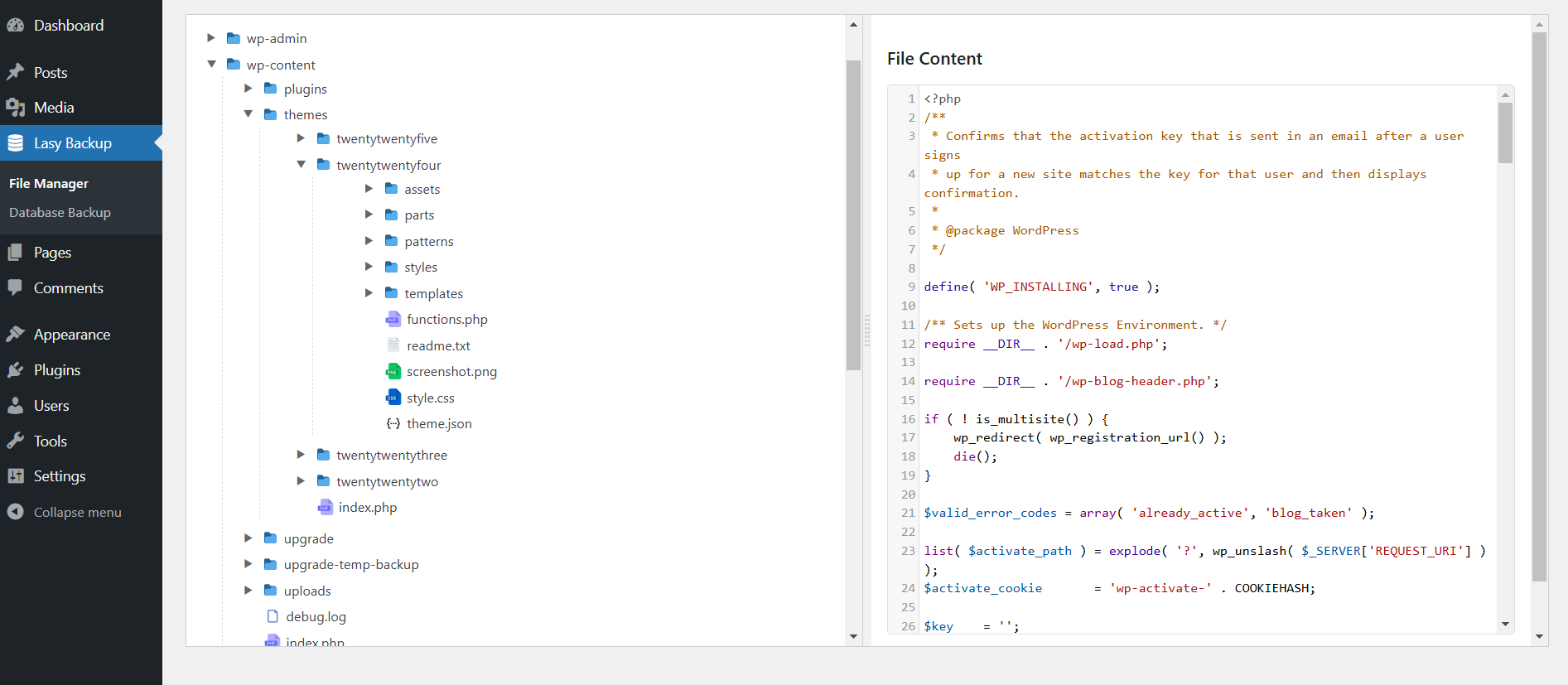This screenshot has height=685, width=1568.
Task: Click the debug.log file icon
Action: point(273,616)
